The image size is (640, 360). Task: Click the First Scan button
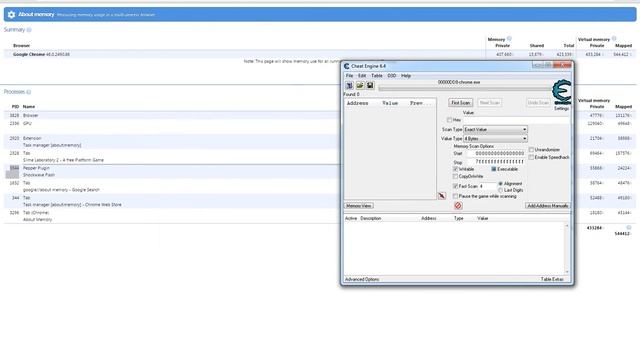(460, 103)
